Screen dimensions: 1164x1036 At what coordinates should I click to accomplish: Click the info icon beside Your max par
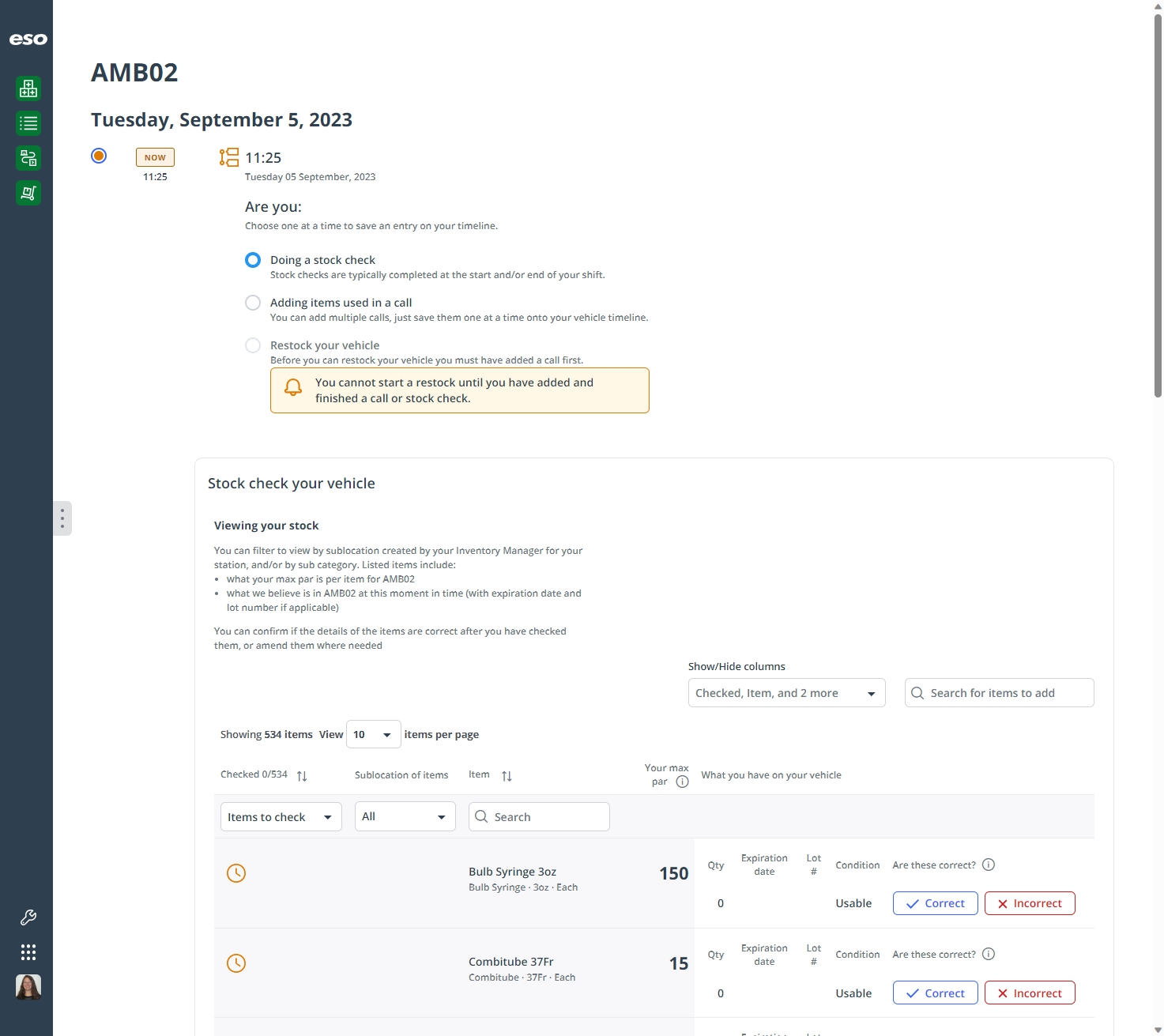tap(683, 782)
